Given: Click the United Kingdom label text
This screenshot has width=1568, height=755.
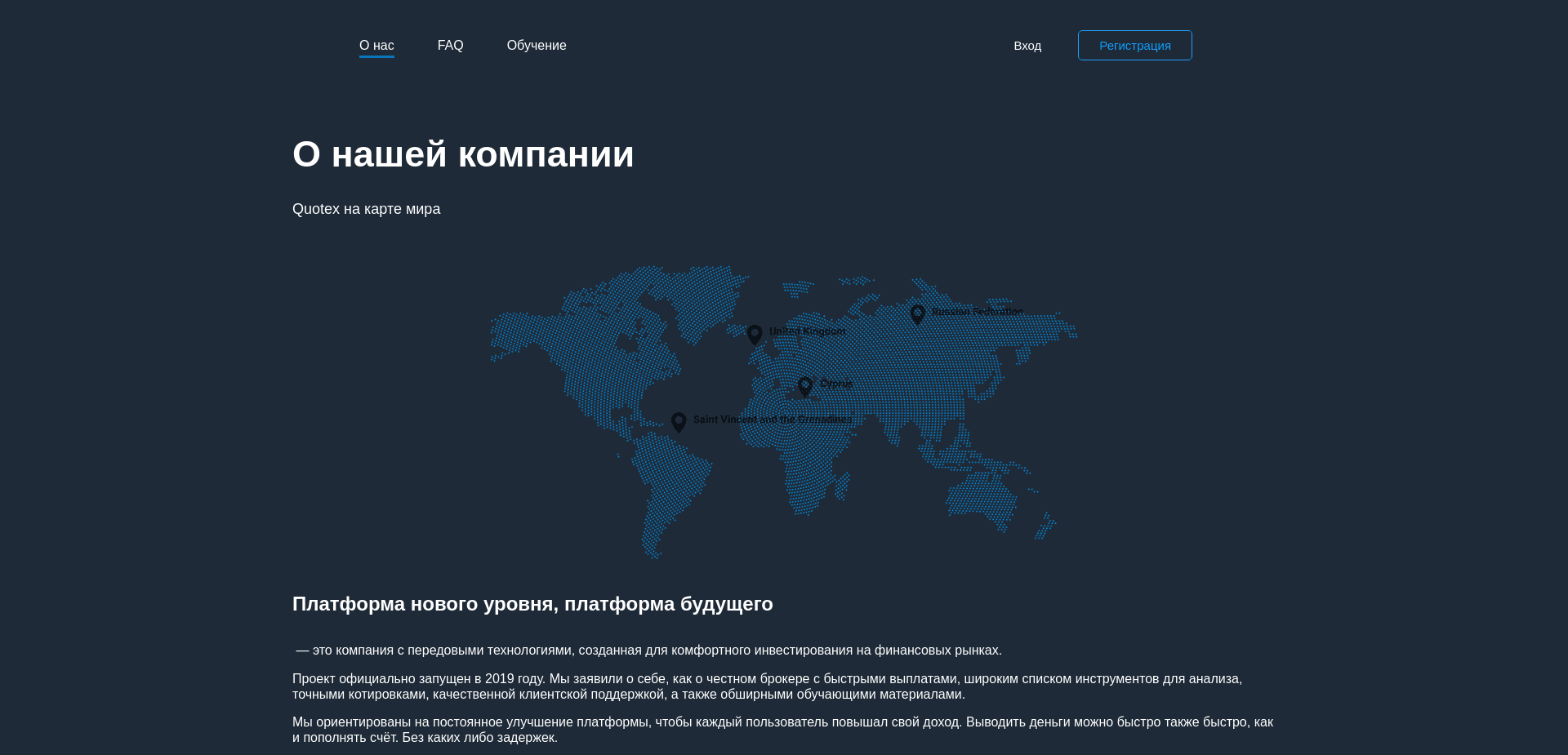Looking at the screenshot, I should pos(808,331).
